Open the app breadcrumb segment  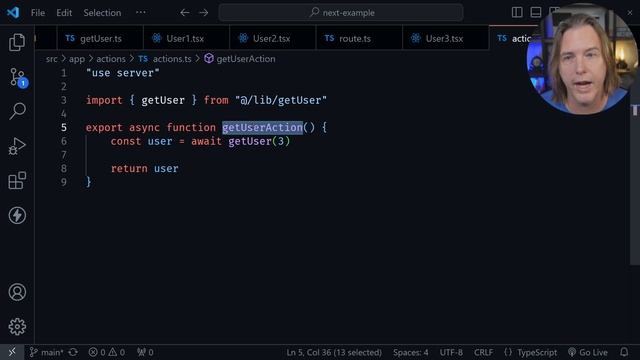click(77, 59)
